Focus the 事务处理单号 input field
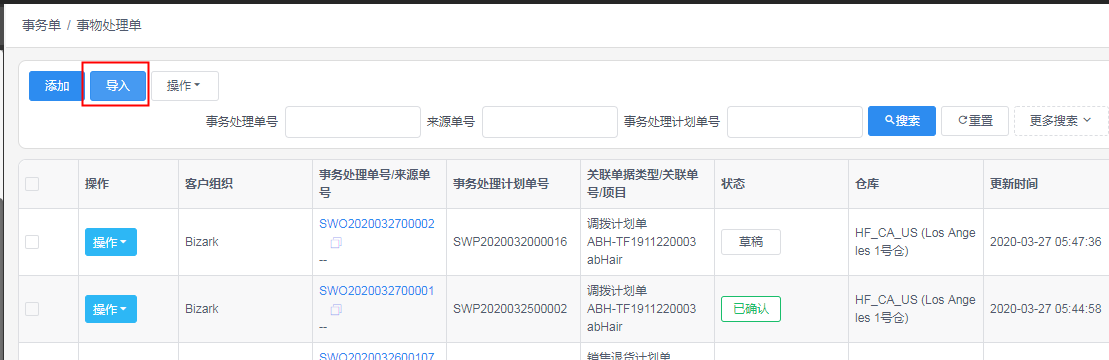The image size is (1109, 360). pyautogui.click(x=352, y=122)
